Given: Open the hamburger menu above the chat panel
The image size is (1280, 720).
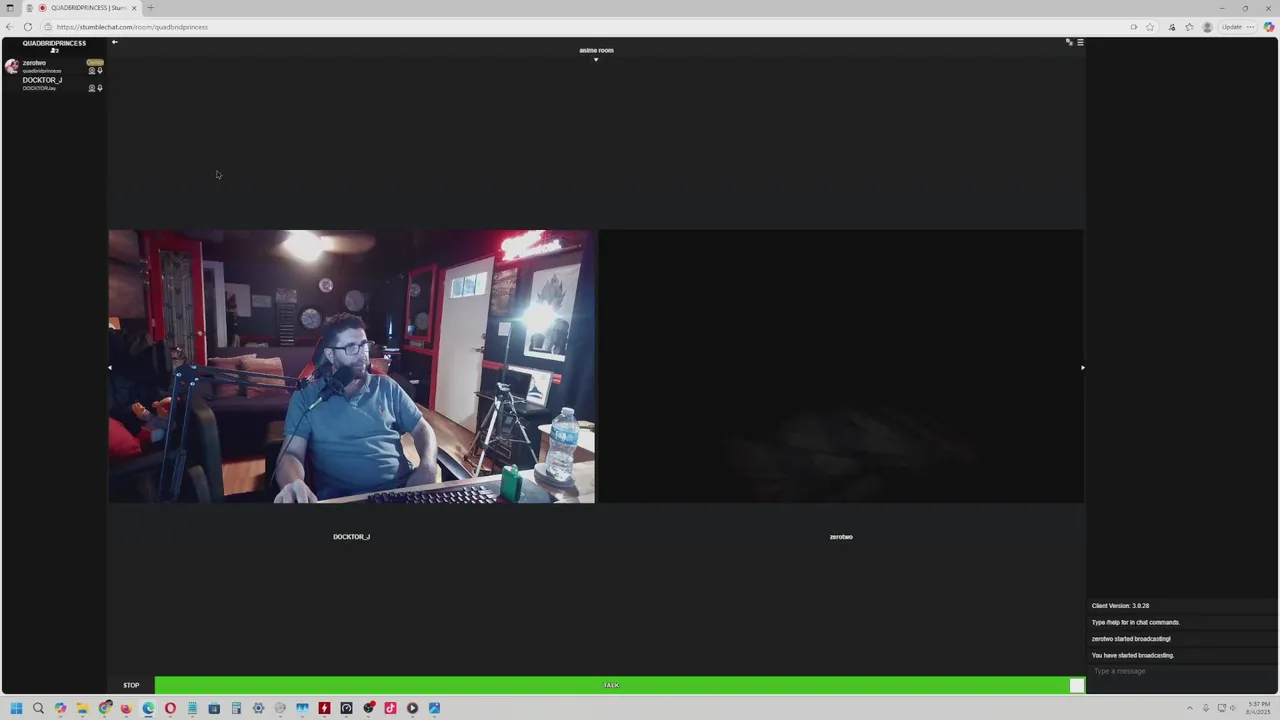Looking at the screenshot, I should (x=1080, y=42).
